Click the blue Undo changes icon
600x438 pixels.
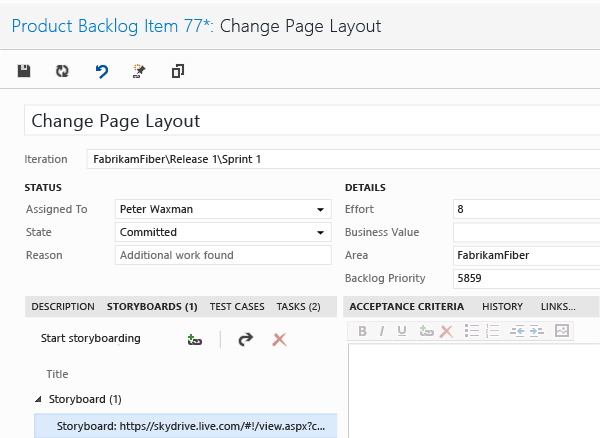(101, 71)
